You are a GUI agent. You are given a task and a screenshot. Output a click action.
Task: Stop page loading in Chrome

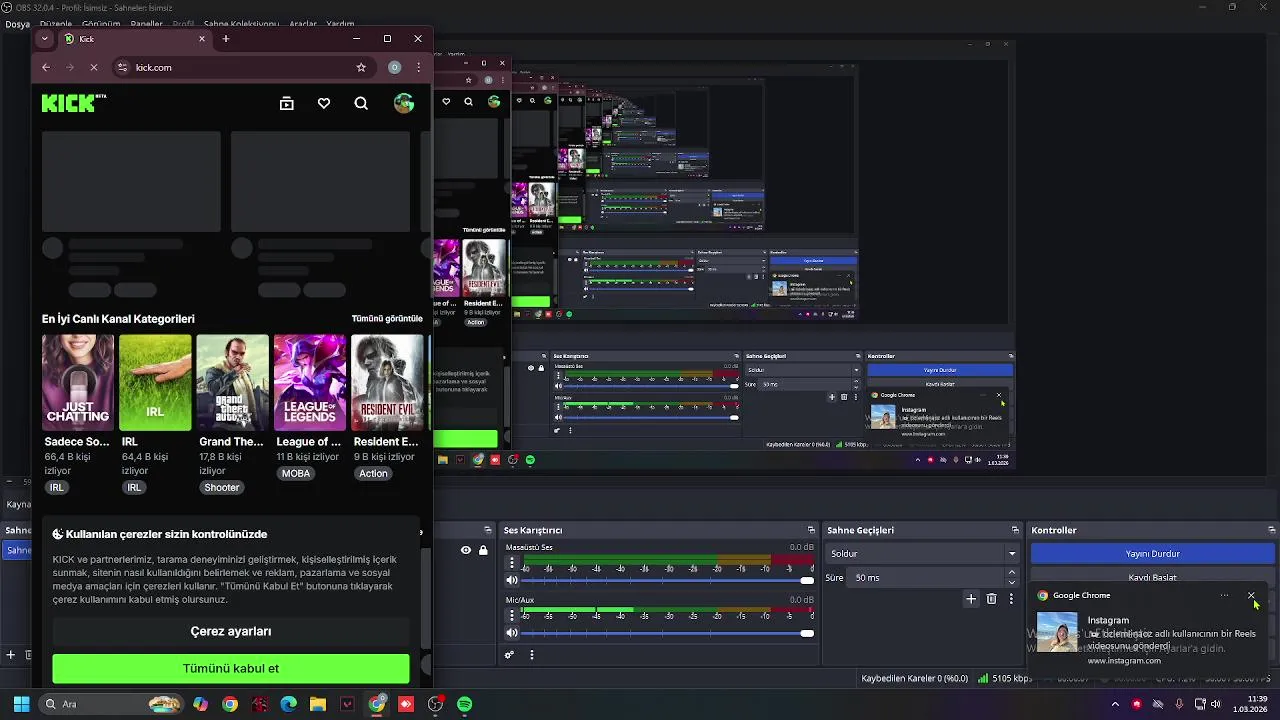(94, 67)
